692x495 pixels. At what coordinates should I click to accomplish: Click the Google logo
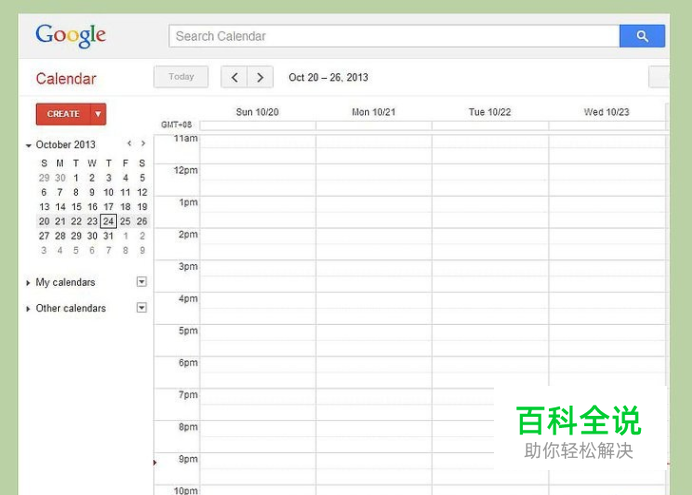(71, 35)
